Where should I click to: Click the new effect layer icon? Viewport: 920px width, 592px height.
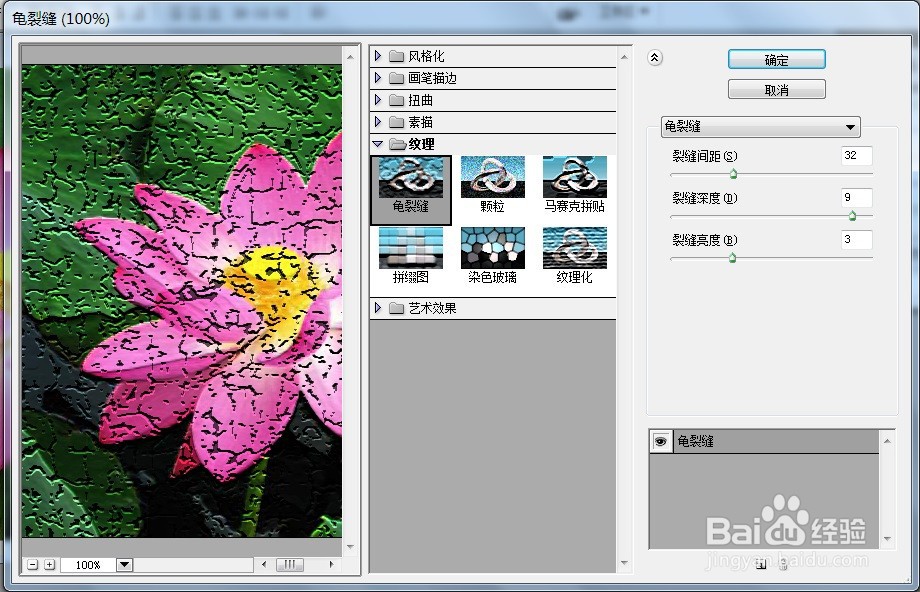[x=761, y=564]
